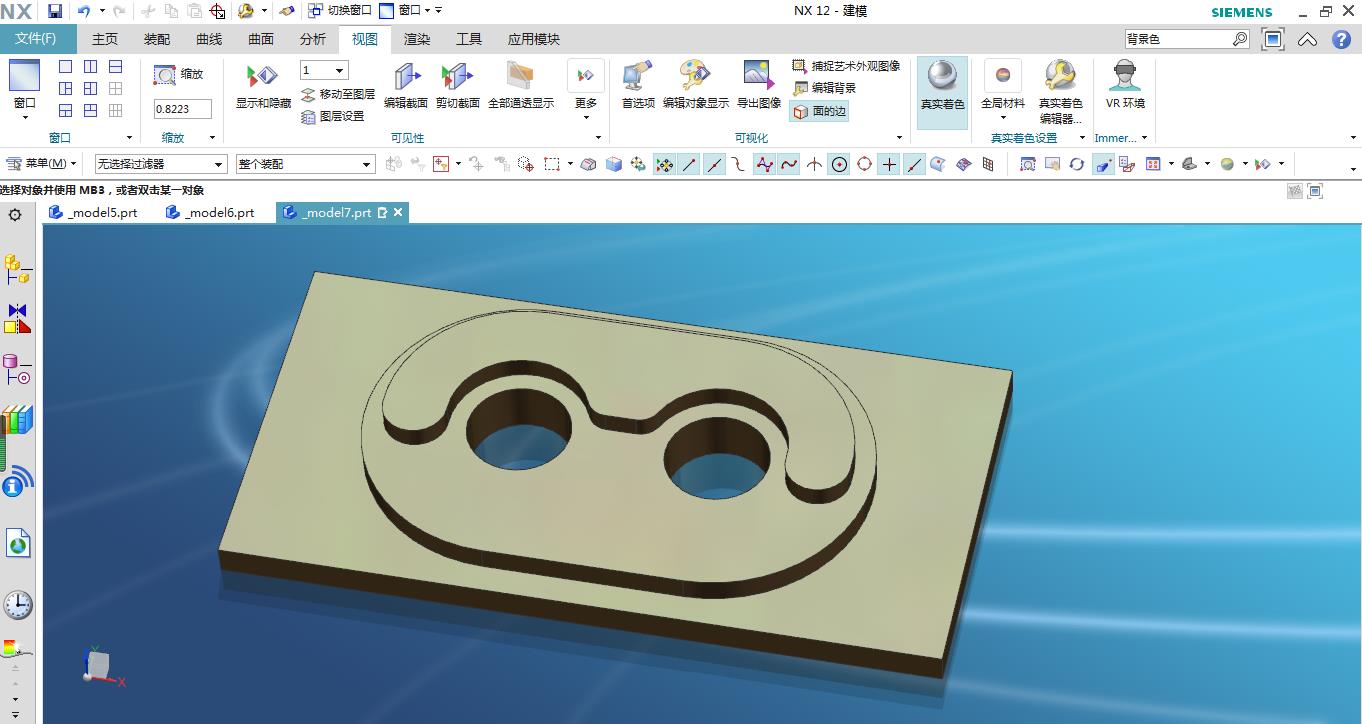The width and height of the screenshot is (1362, 724).
Task: Open the True Shading Editor
Action: 1060,91
